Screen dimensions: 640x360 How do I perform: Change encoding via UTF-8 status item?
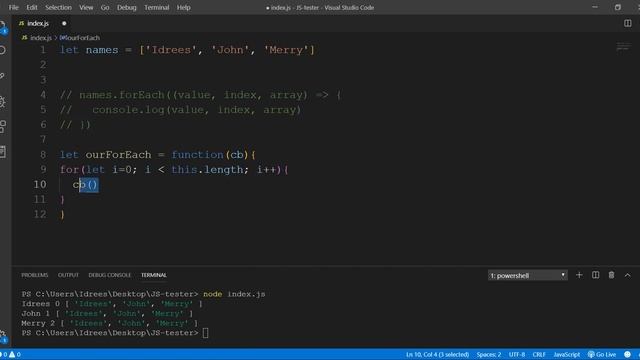click(517, 354)
